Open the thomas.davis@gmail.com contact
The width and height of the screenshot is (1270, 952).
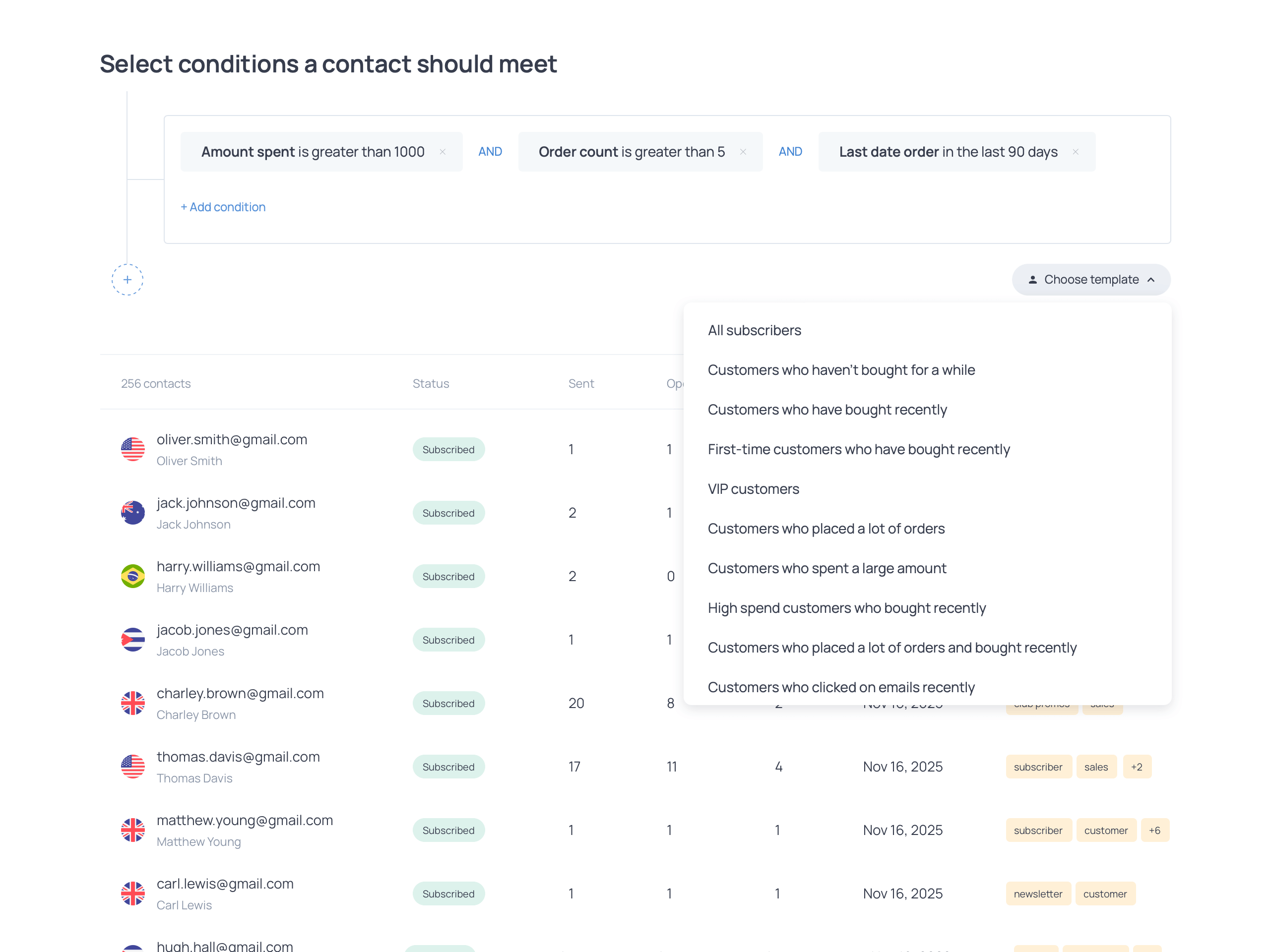click(x=238, y=757)
